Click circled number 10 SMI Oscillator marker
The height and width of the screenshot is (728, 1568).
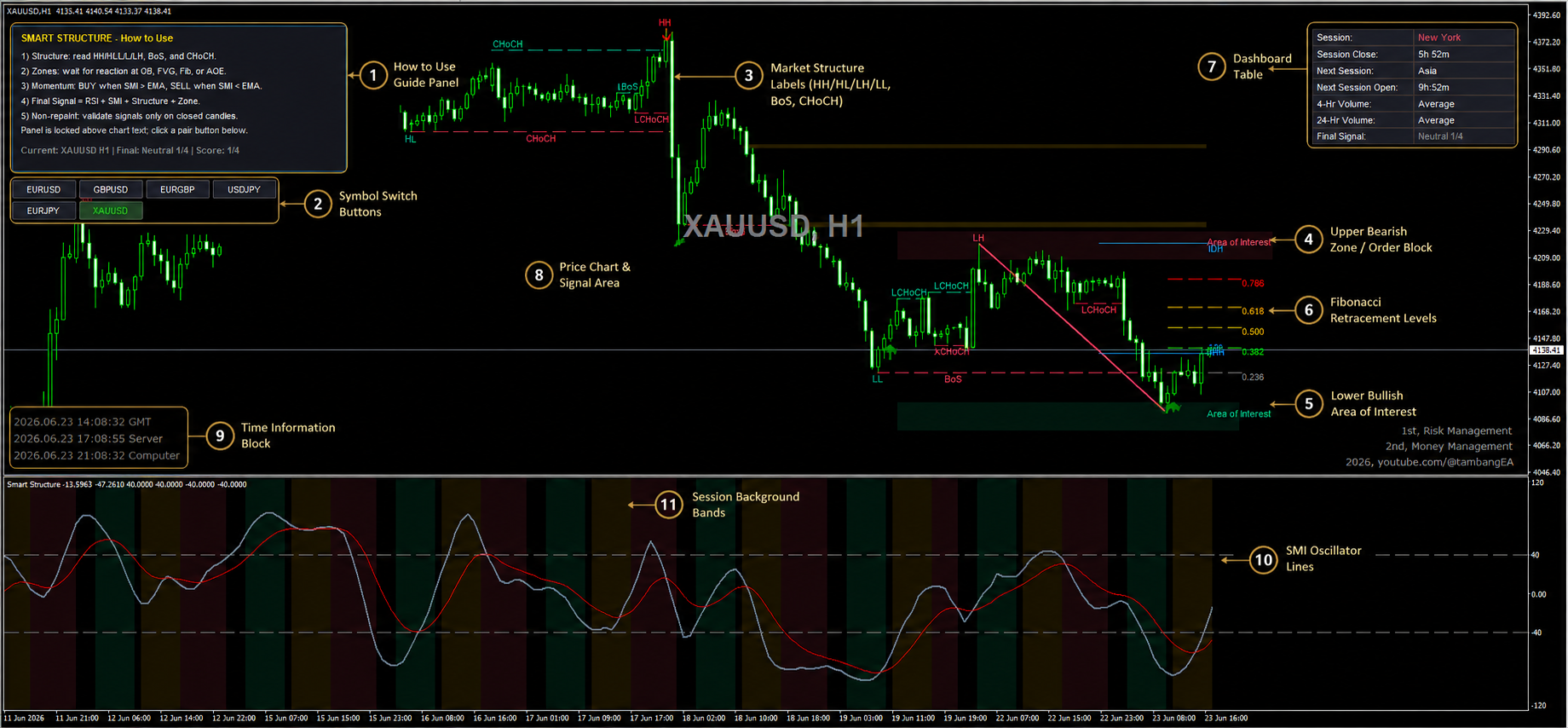click(x=1264, y=559)
